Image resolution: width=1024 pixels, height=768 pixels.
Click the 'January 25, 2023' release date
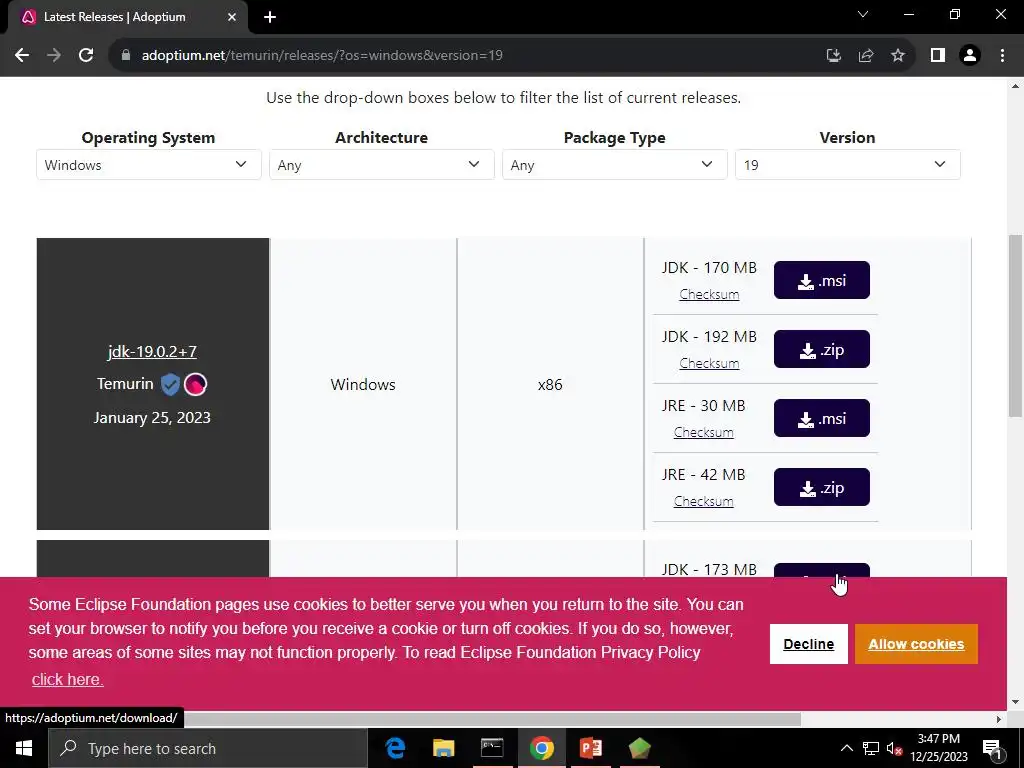[x=152, y=418]
